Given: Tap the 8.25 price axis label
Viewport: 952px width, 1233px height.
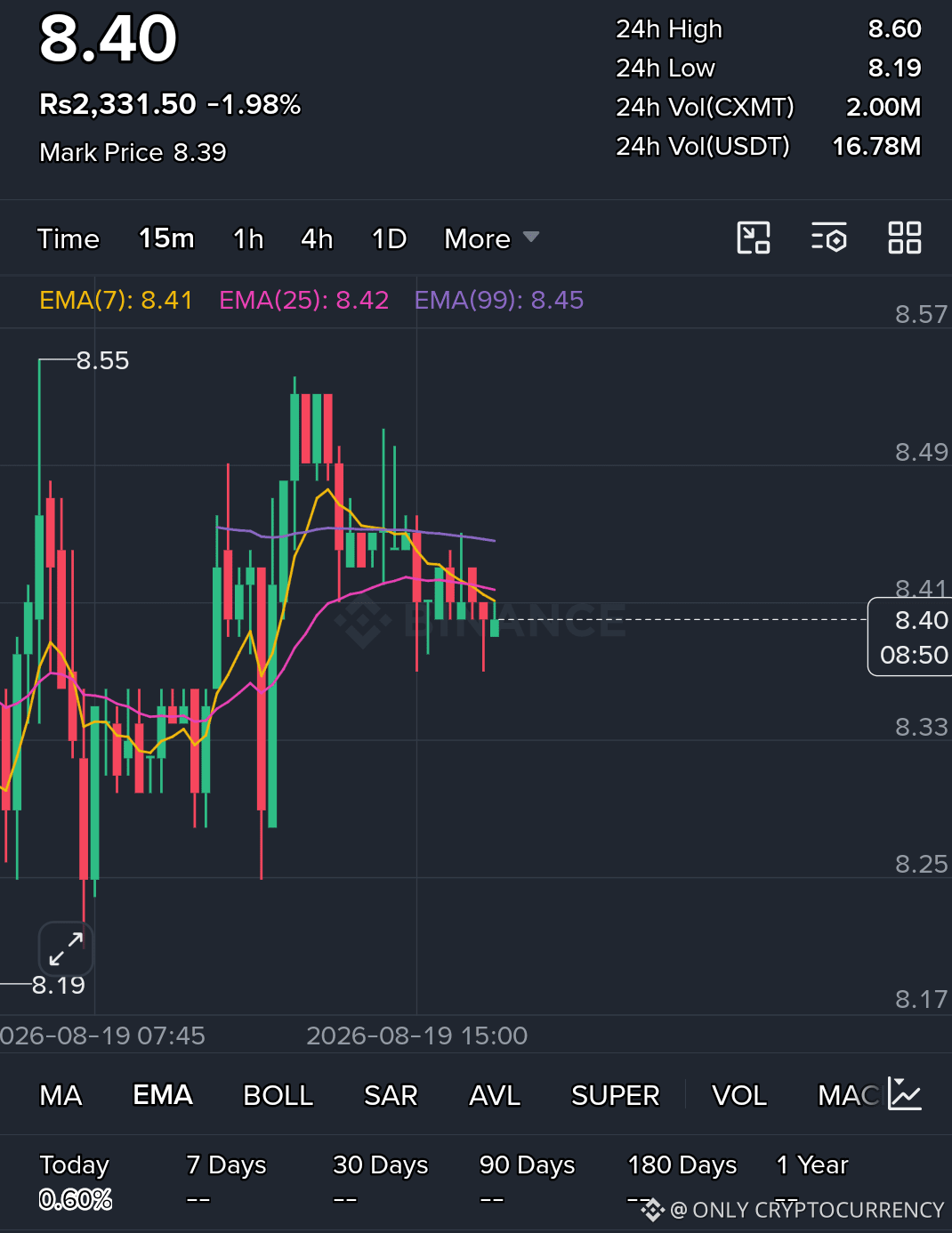Looking at the screenshot, I should point(922,864).
